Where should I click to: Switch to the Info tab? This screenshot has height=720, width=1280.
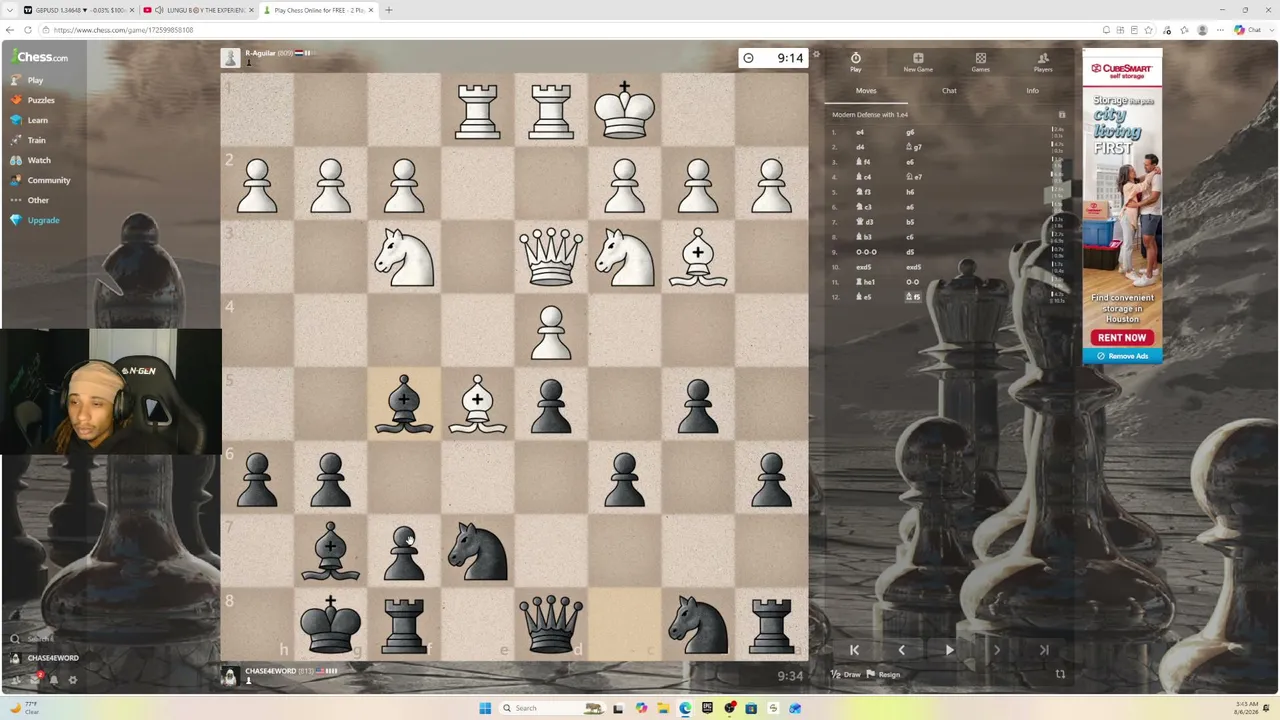point(1032,91)
